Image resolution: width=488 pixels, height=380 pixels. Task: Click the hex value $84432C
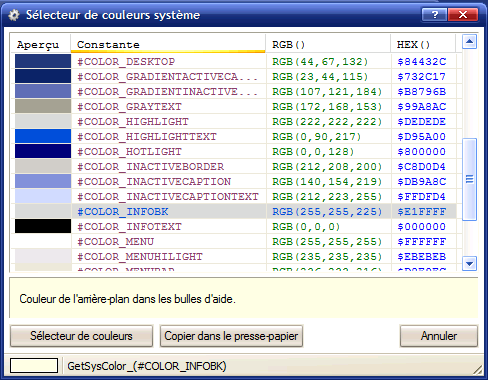tap(421, 62)
